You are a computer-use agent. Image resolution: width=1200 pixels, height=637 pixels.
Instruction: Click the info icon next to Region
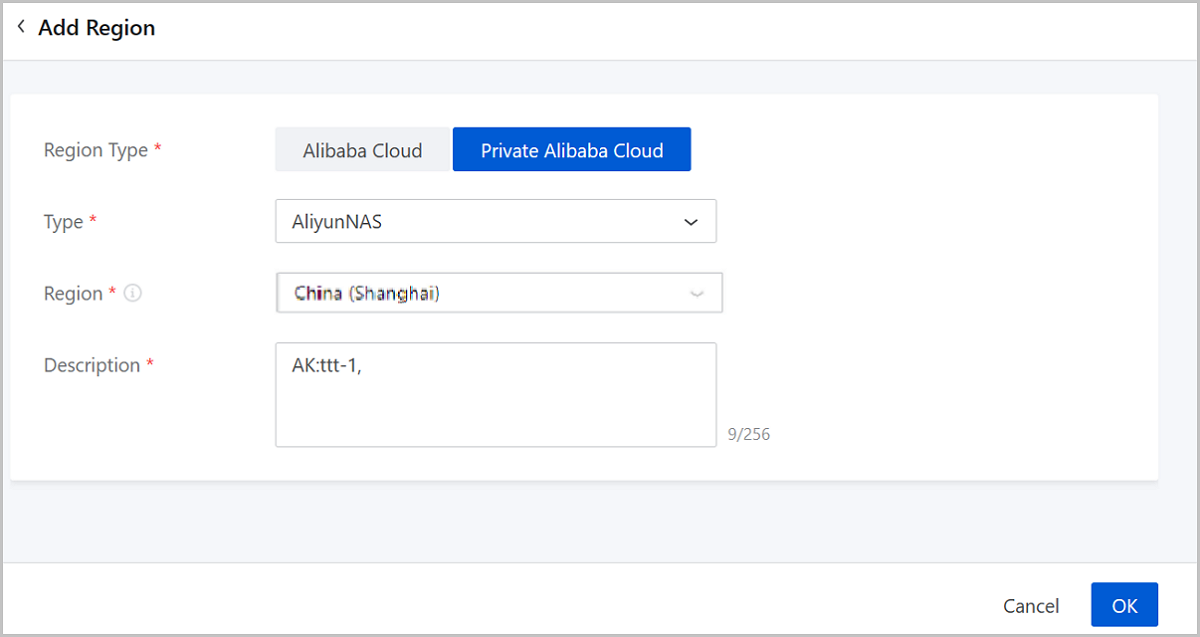point(133,294)
